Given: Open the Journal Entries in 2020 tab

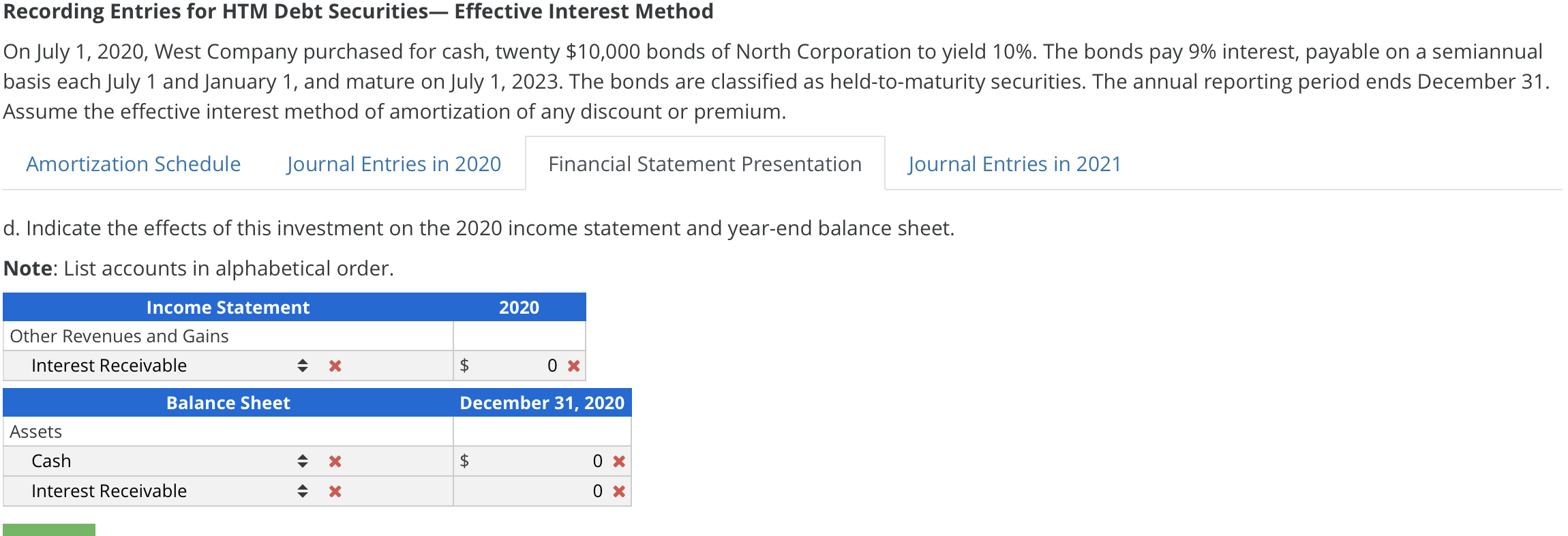Looking at the screenshot, I should tap(394, 164).
